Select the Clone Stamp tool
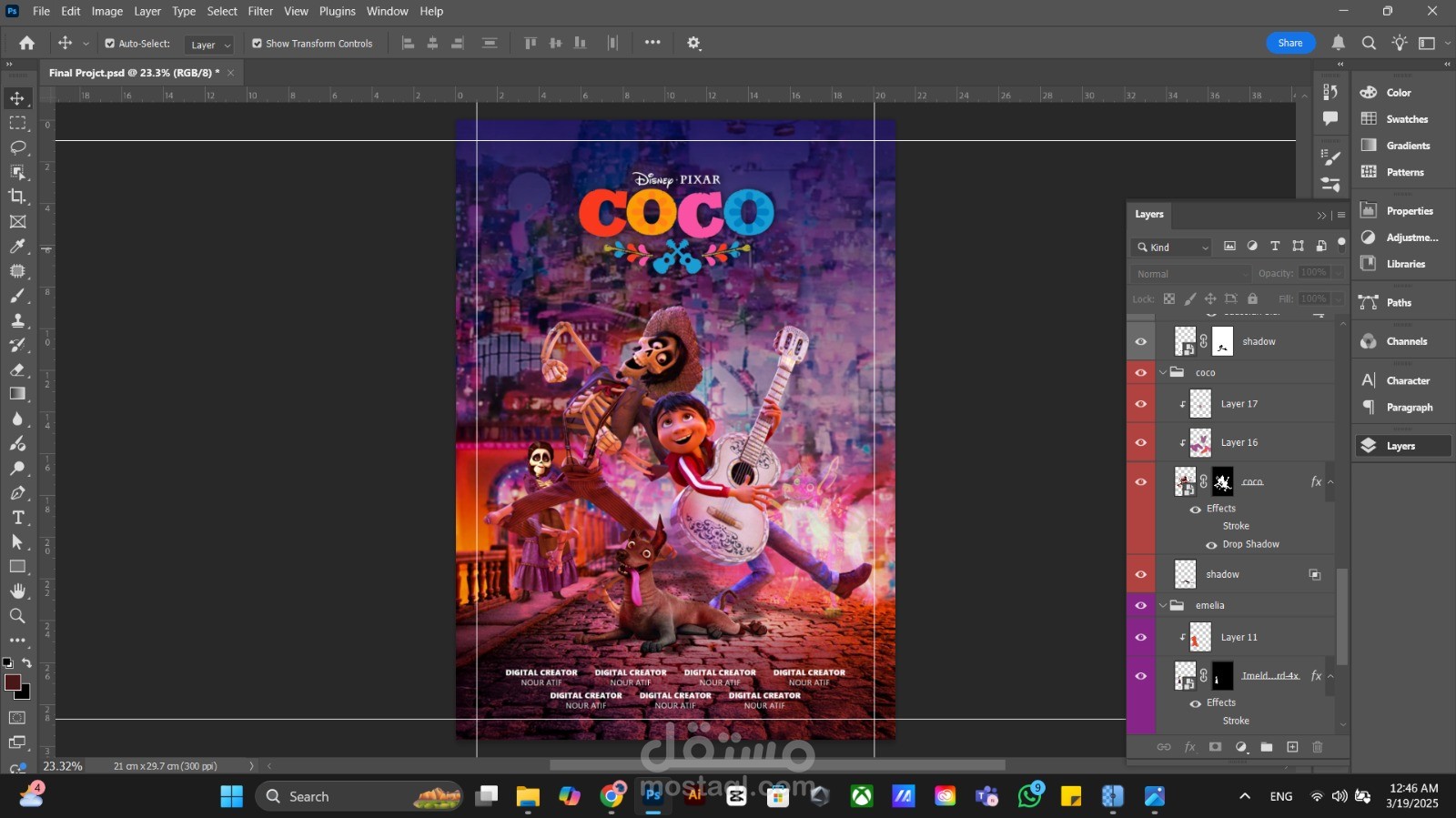The height and width of the screenshot is (818, 1456). (x=17, y=320)
